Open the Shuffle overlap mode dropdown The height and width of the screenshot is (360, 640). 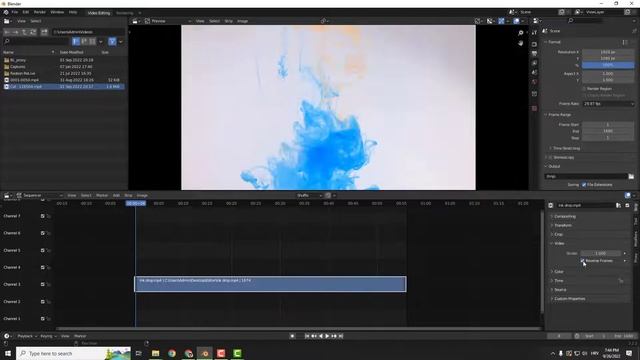tap(309, 196)
